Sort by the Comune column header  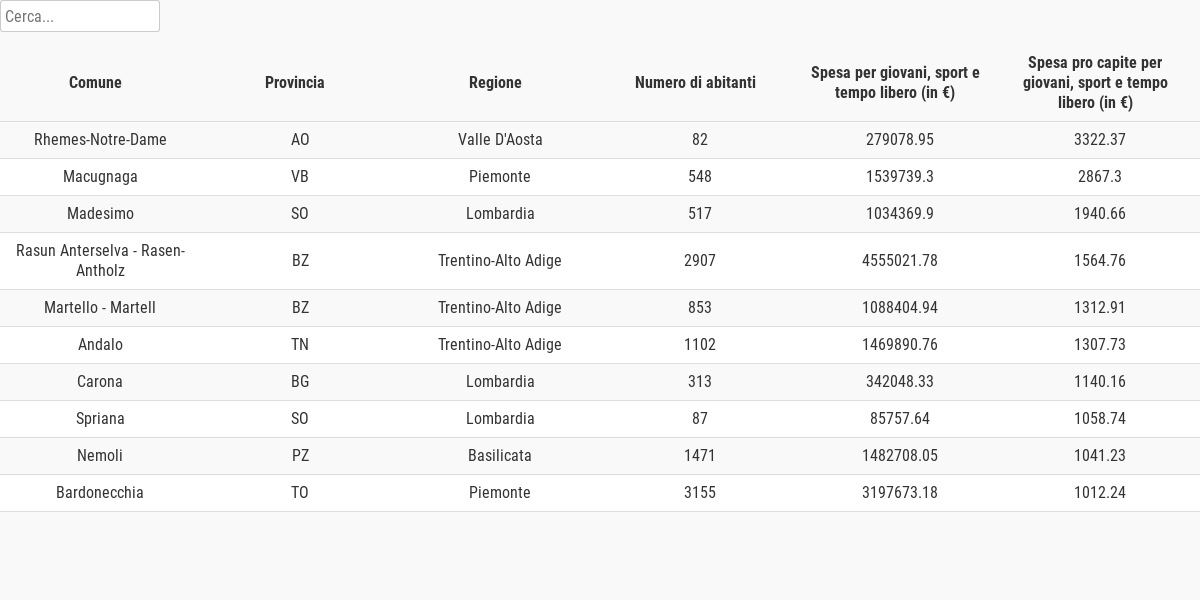(x=95, y=83)
